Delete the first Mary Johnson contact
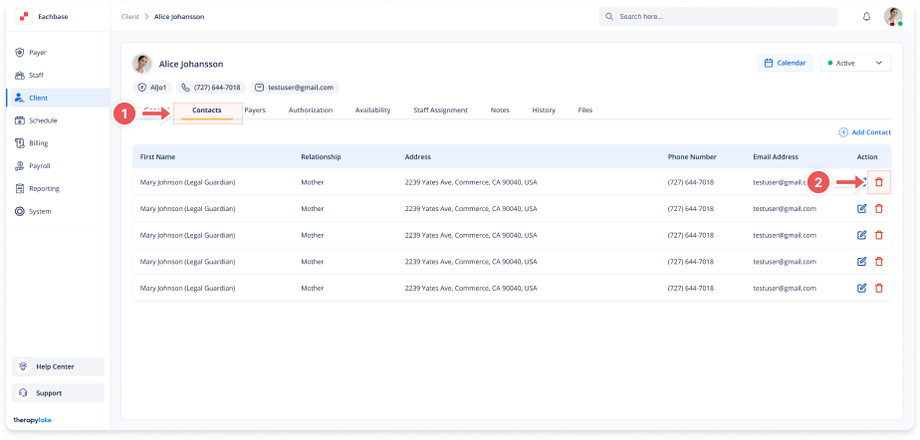Viewport: 920px width, 440px height. [x=879, y=182]
